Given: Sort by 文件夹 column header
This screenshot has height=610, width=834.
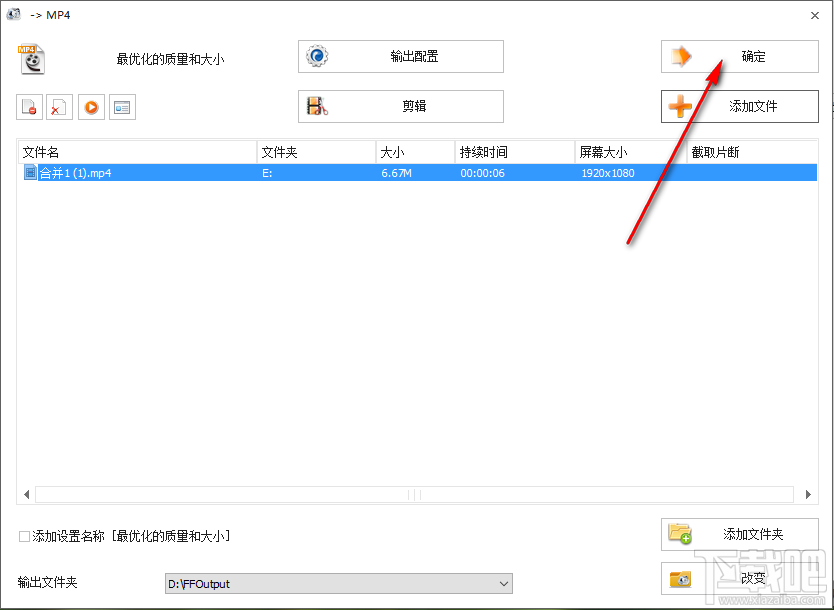Looking at the screenshot, I should click(316, 152).
